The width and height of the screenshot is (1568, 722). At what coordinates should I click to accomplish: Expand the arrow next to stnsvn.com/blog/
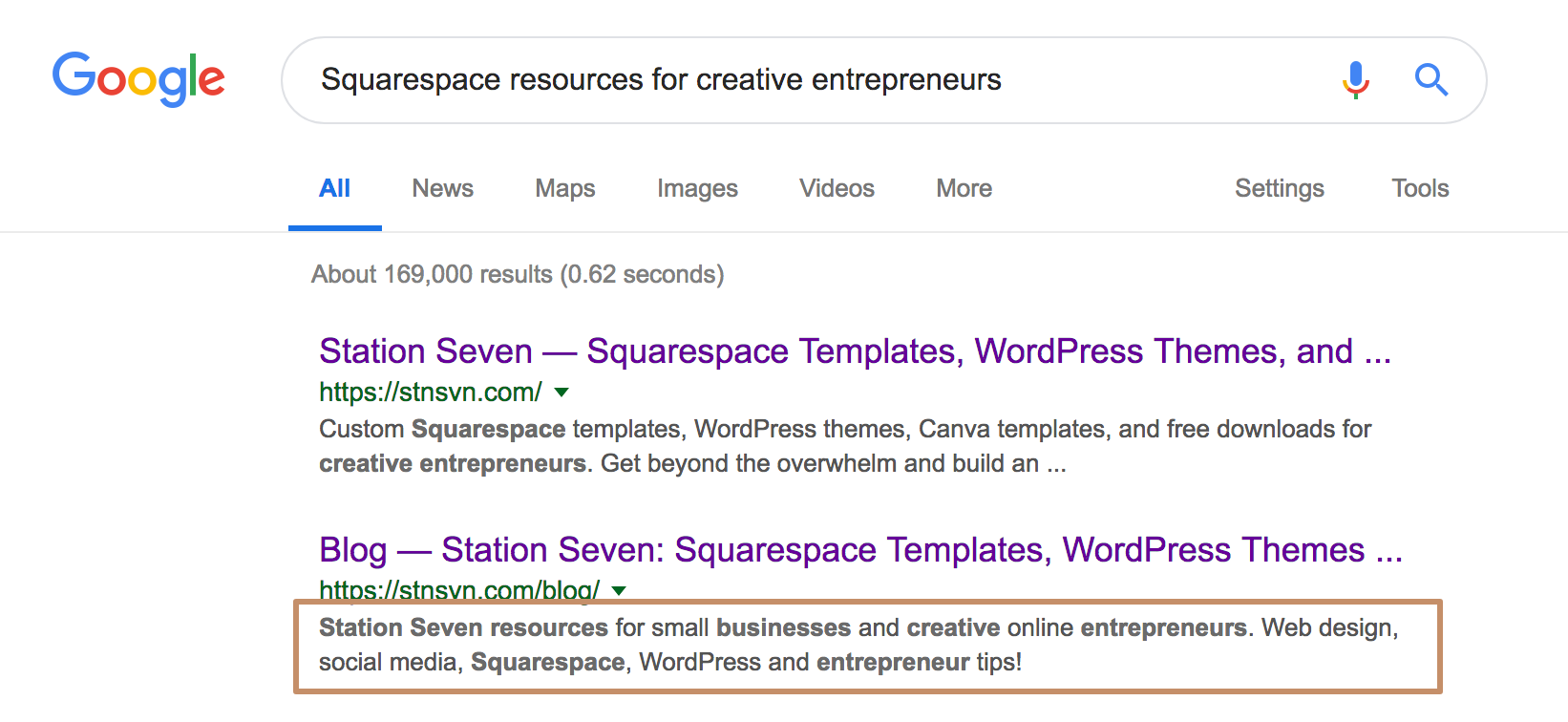click(x=619, y=590)
